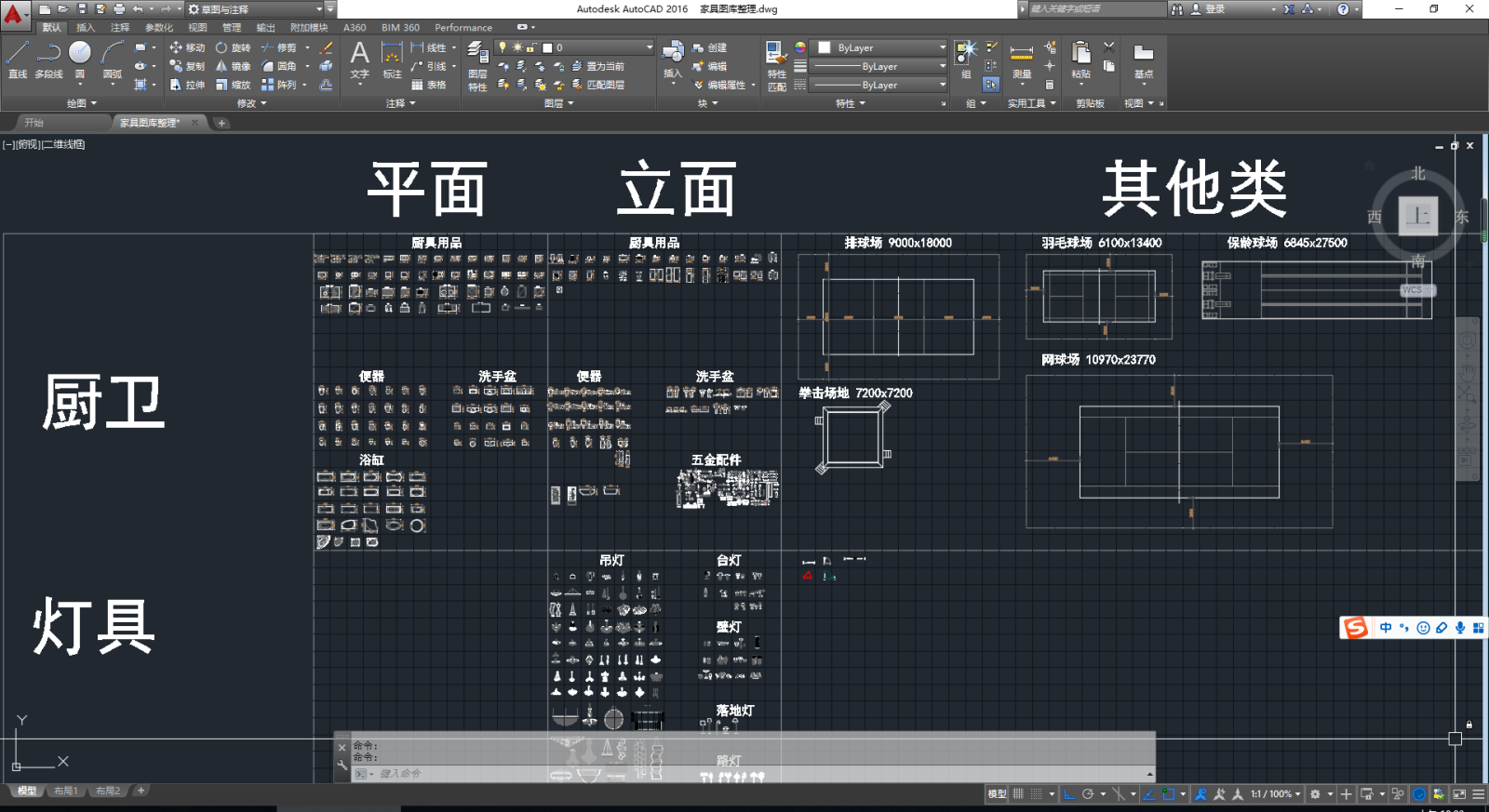
Task: Click the Erase tool icon in modify panel
Action: (x=326, y=47)
